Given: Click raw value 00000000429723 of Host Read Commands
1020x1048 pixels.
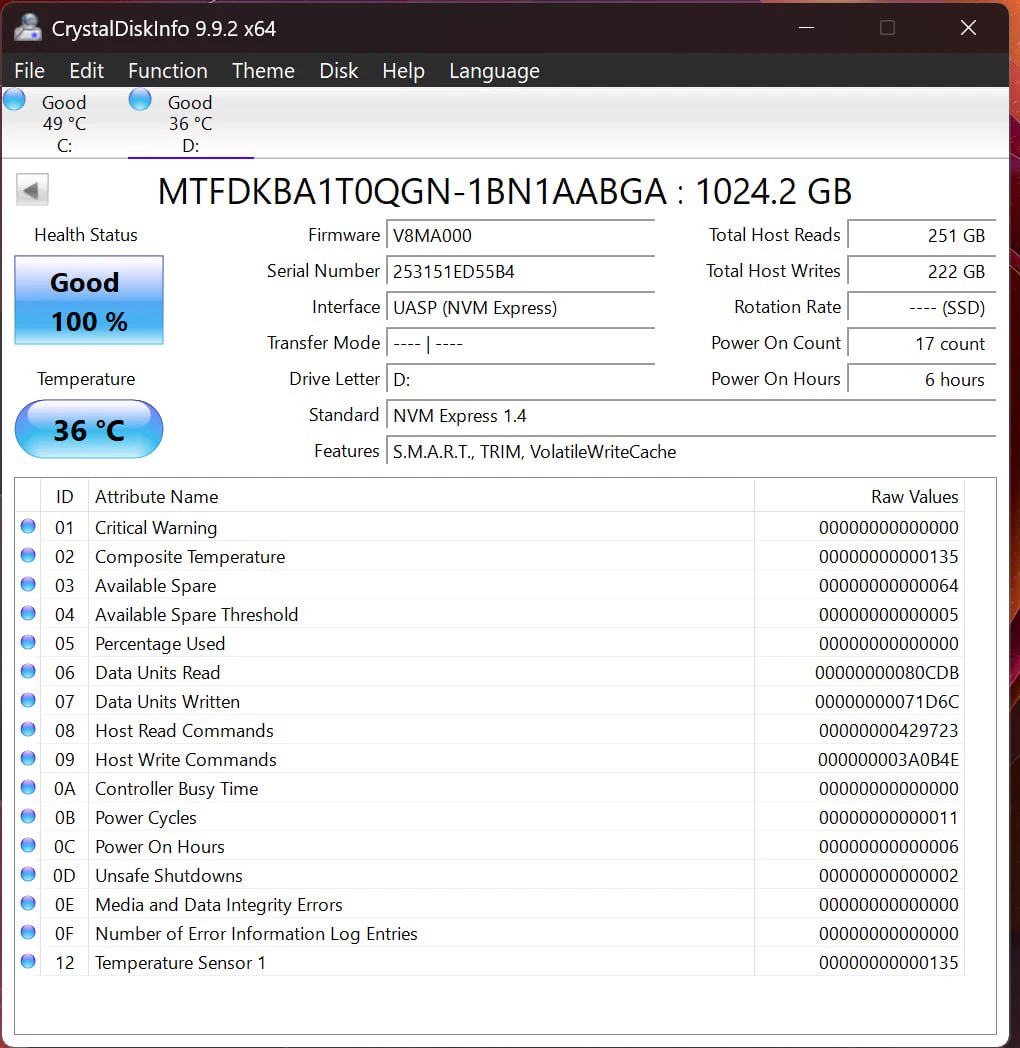Looking at the screenshot, I should tap(888, 731).
